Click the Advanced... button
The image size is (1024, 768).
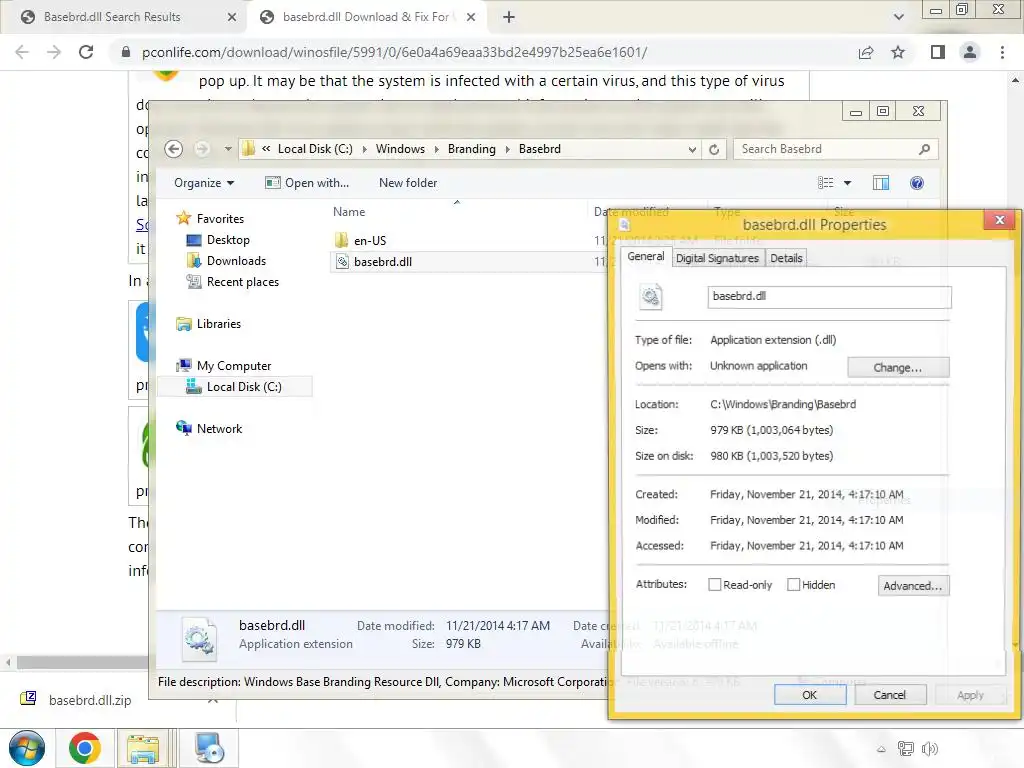(x=913, y=586)
